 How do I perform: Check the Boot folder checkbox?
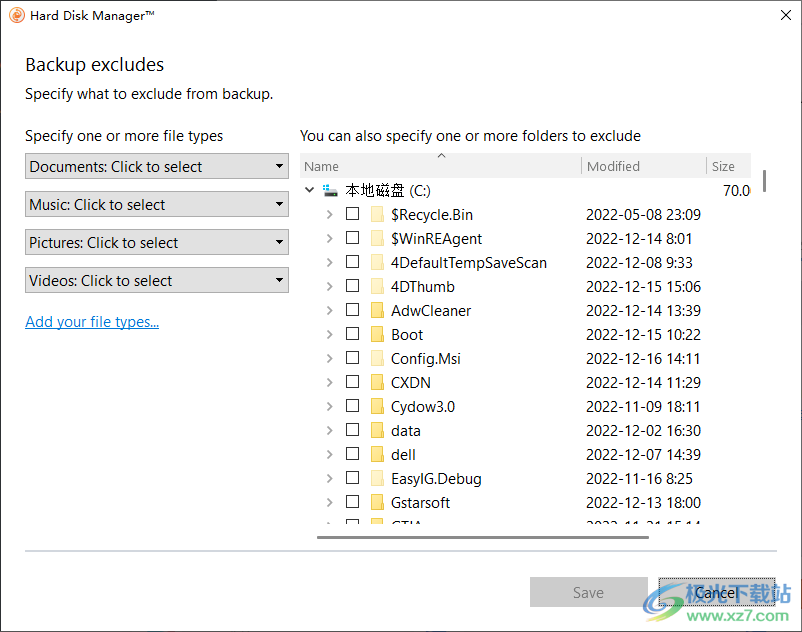[x=352, y=334]
